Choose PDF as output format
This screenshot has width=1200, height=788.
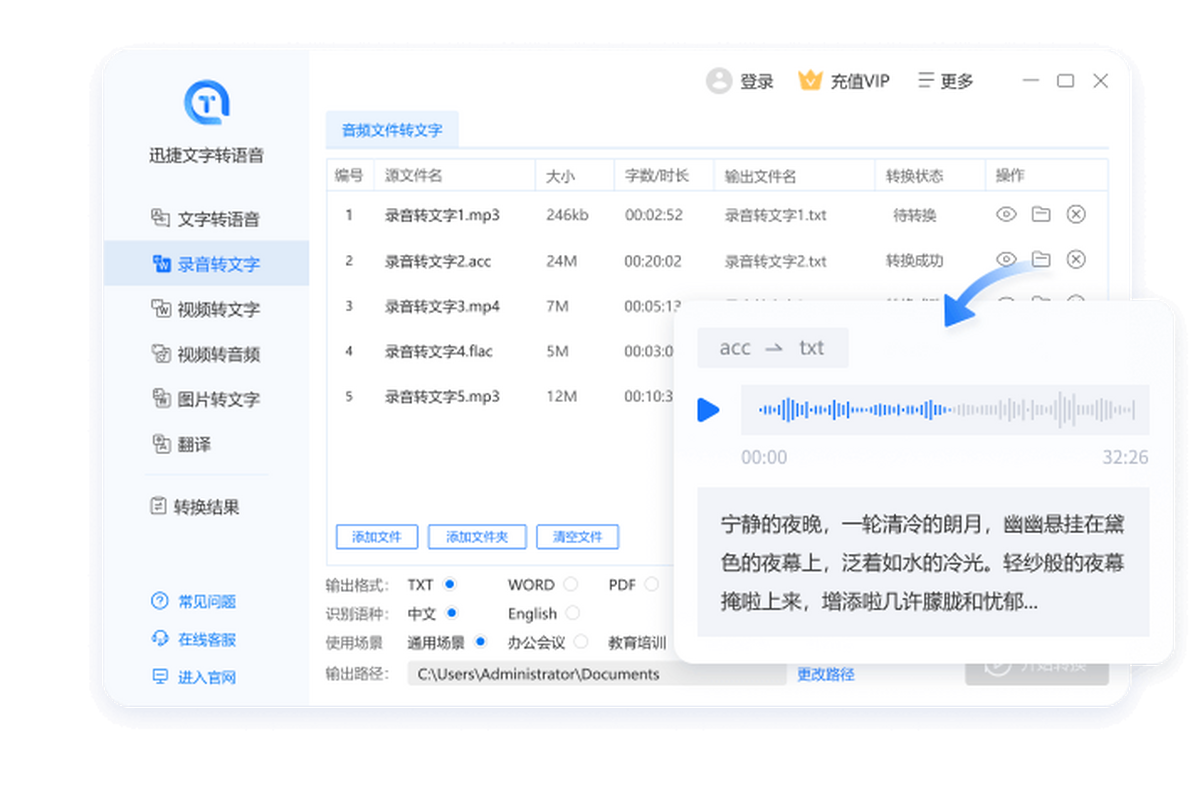651,584
